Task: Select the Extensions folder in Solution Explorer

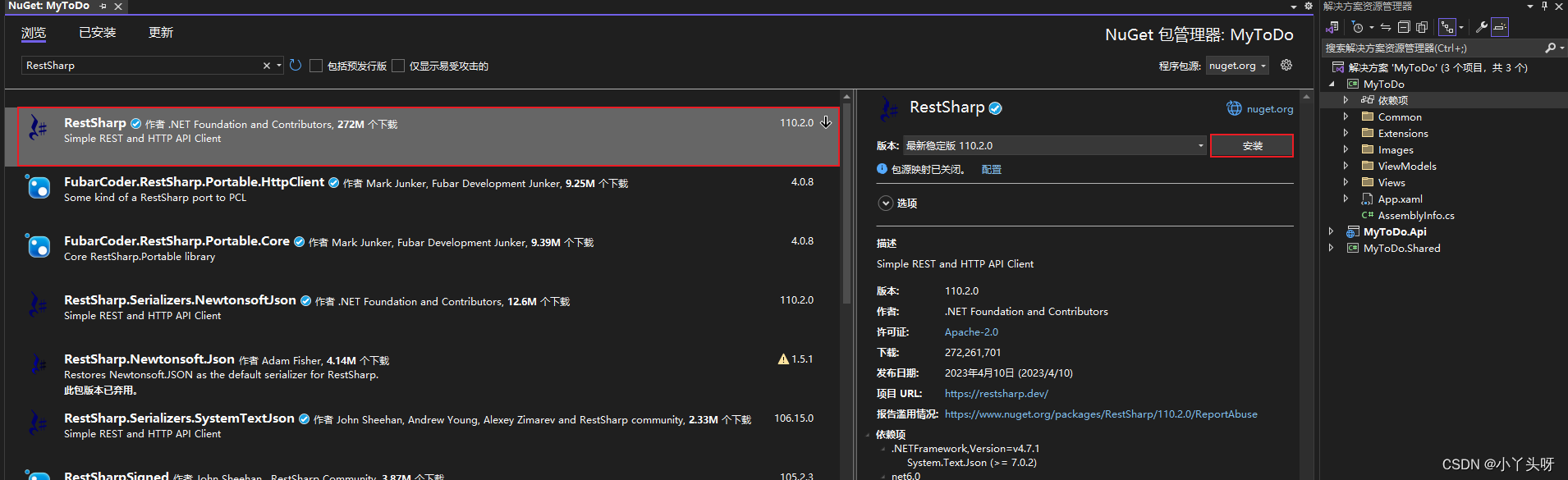Action: click(1403, 133)
